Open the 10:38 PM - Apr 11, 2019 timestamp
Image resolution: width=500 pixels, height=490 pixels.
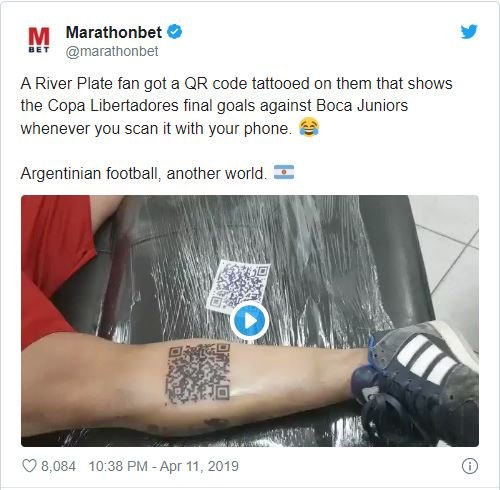tap(164, 466)
